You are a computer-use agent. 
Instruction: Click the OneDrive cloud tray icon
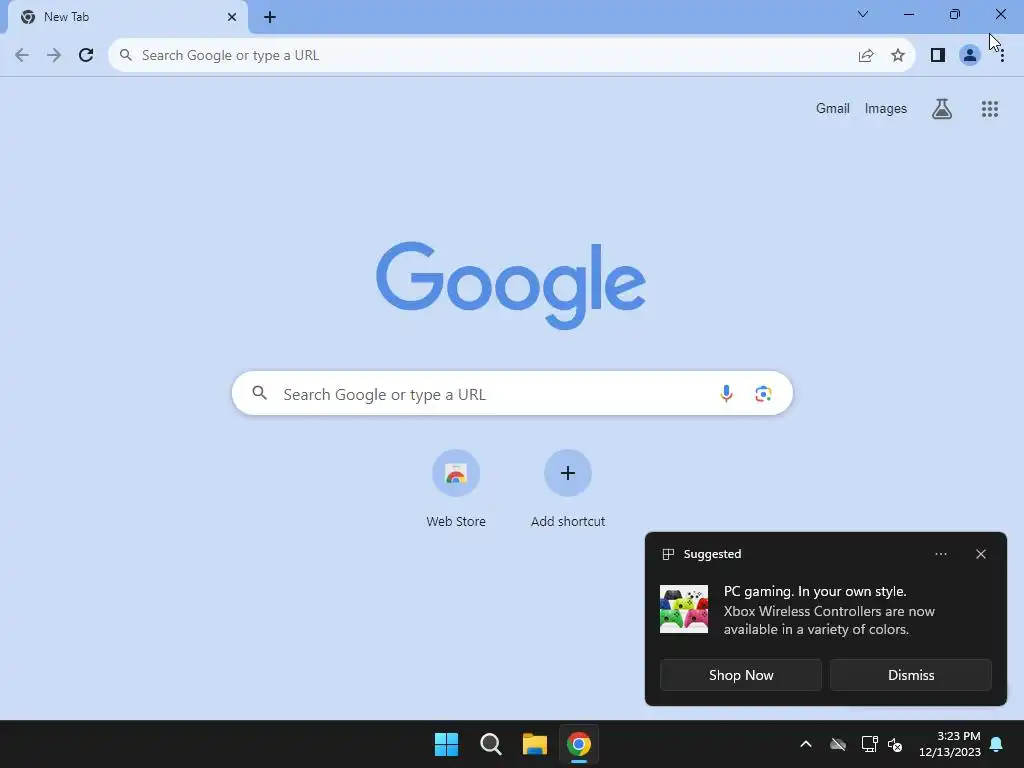click(x=838, y=744)
